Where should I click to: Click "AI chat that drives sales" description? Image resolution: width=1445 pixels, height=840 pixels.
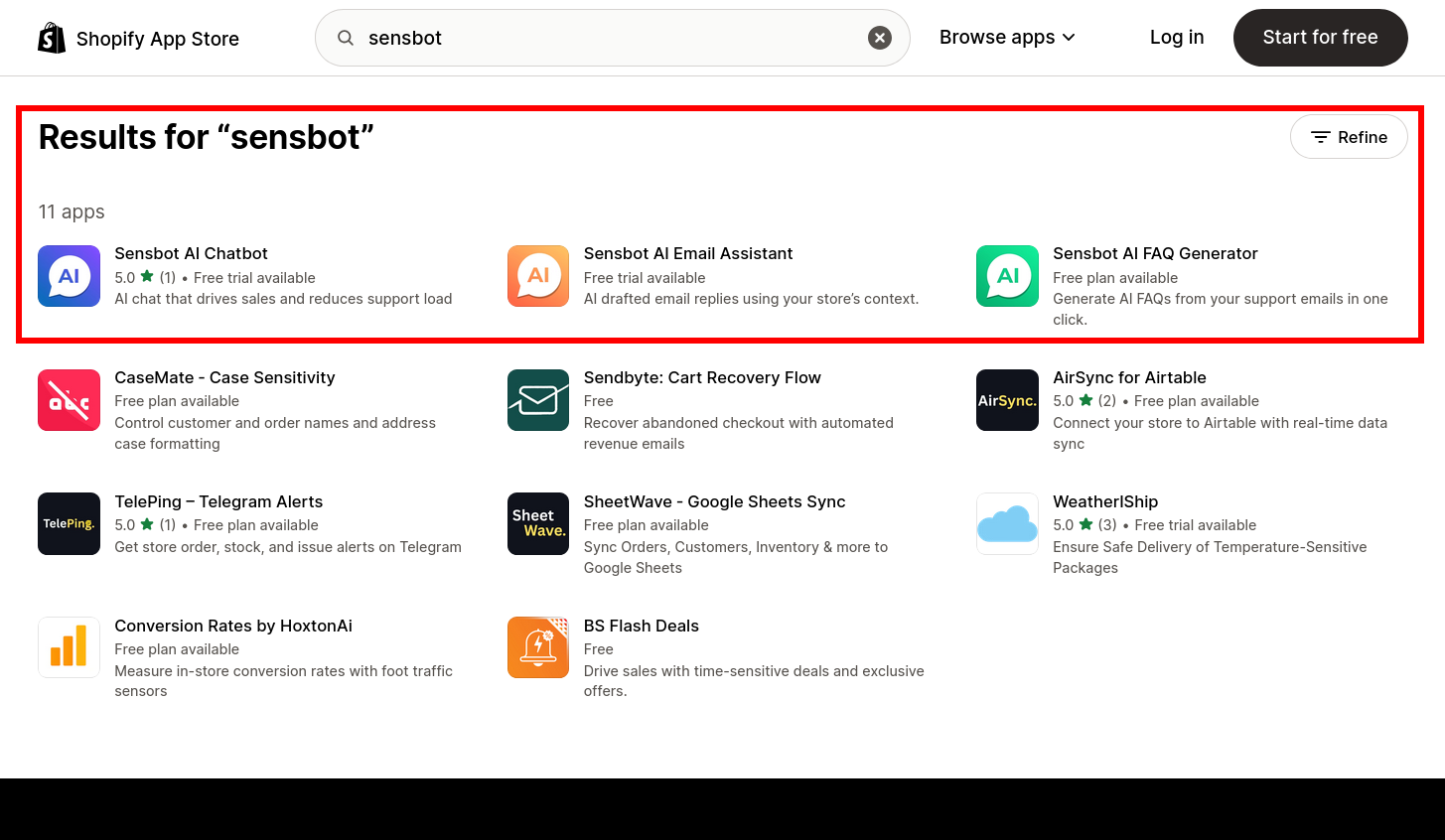(x=283, y=299)
